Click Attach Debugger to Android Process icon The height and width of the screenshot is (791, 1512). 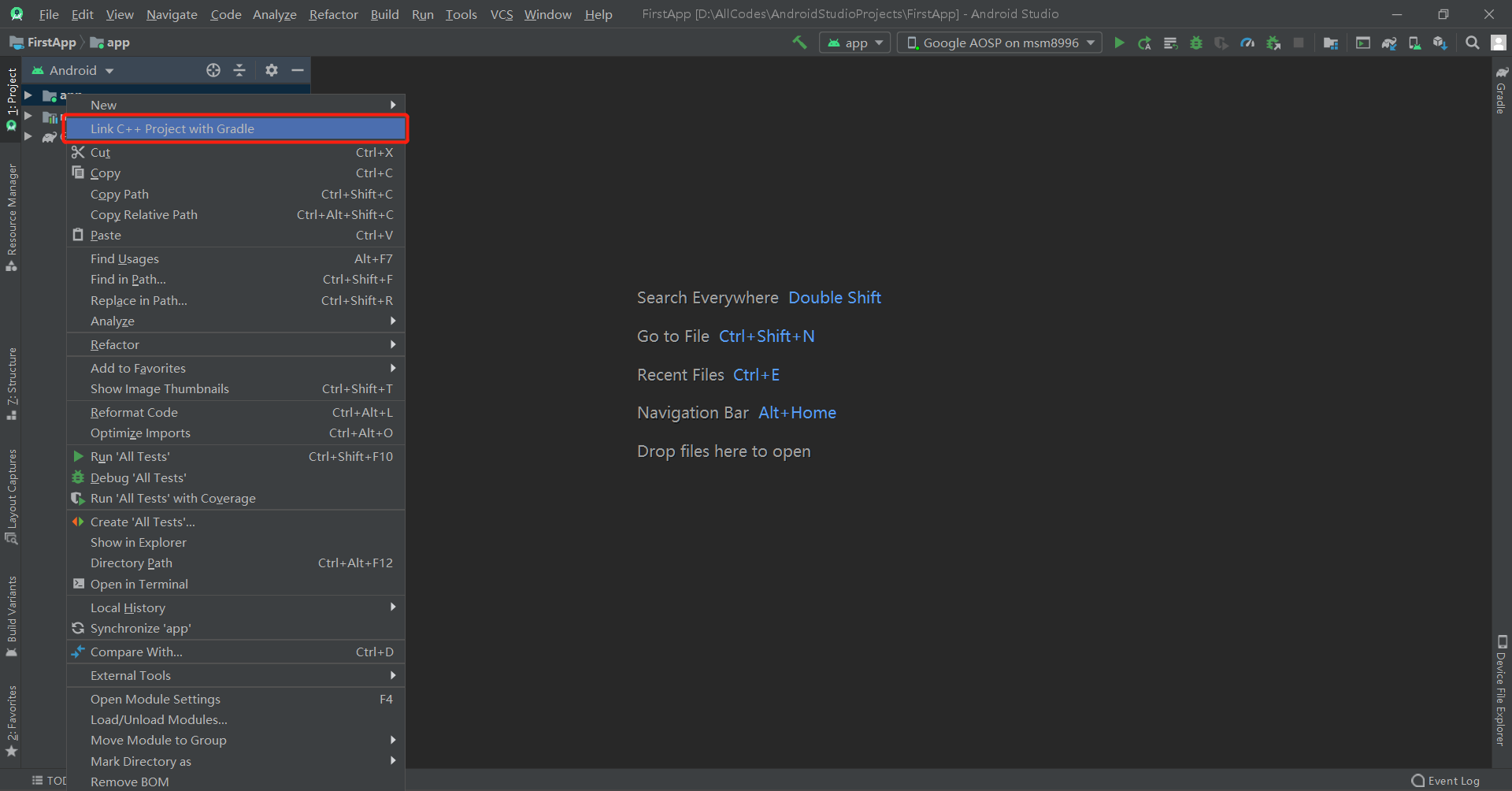[1273, 43]
